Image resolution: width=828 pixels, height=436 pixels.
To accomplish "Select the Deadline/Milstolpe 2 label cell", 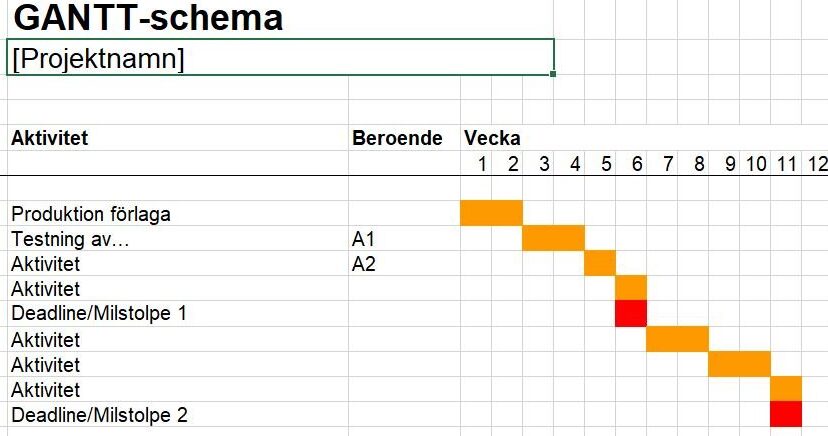I will [x=177, y=415].
